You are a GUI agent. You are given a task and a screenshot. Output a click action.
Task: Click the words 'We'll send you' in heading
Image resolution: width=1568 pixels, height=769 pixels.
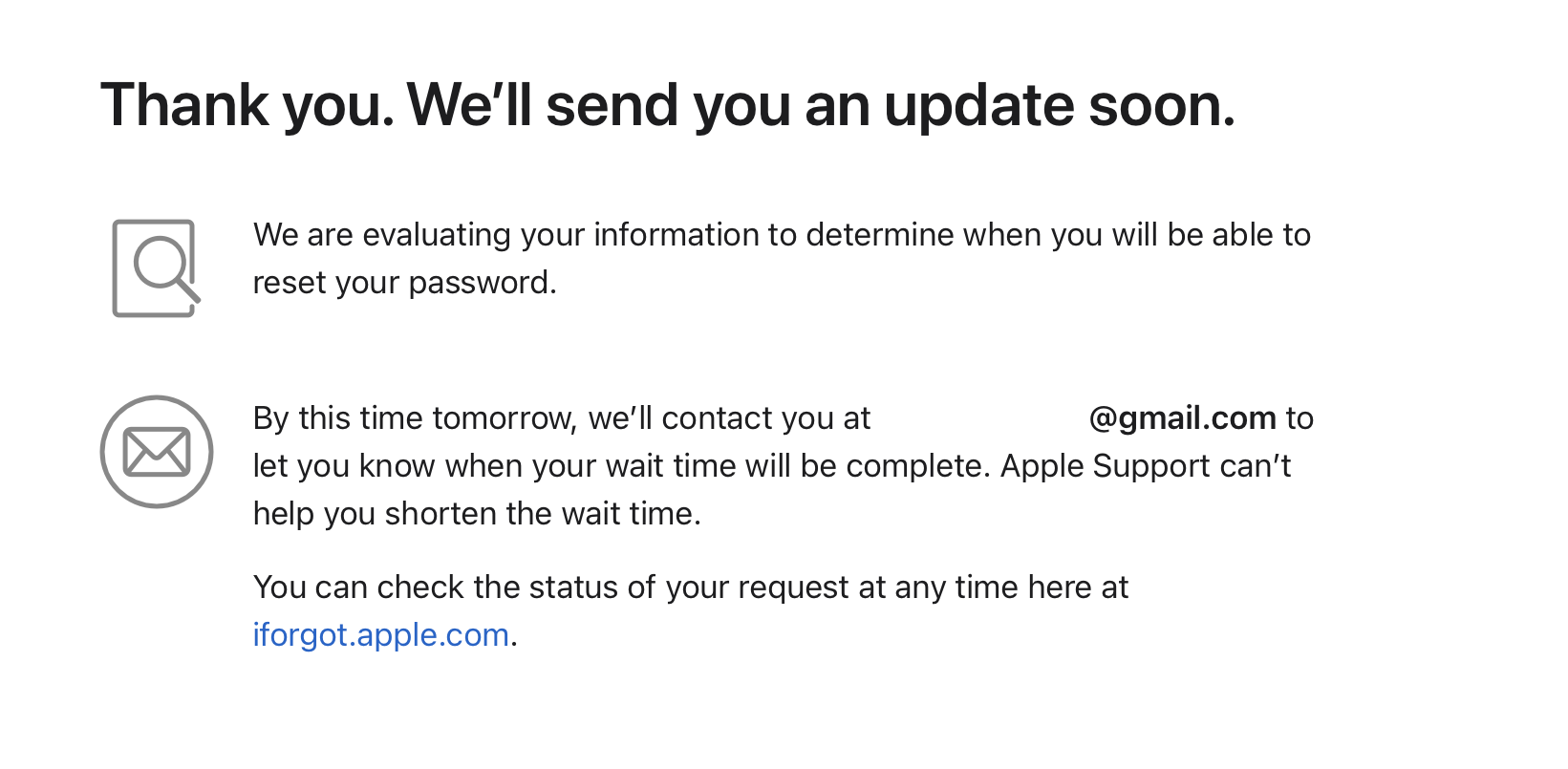[x=598, y=105]
